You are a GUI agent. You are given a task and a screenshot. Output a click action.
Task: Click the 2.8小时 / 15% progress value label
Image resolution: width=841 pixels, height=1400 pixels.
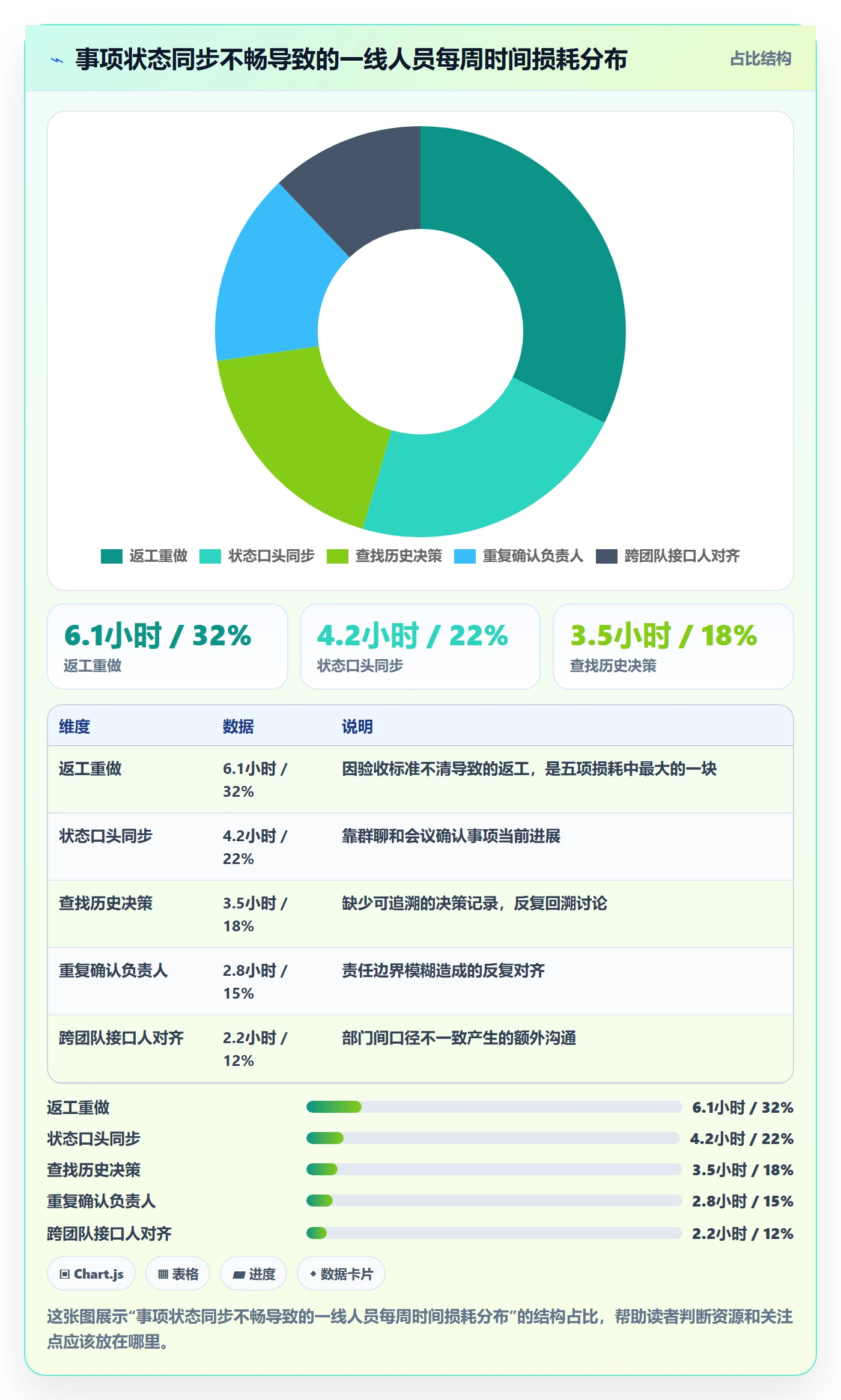point(742,1201)
